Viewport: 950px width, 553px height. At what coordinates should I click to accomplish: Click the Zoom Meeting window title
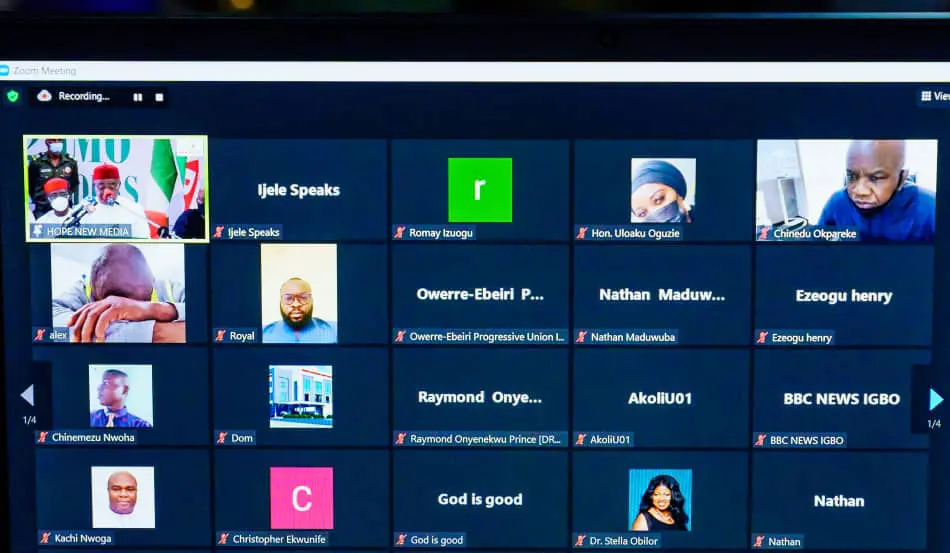[x=44, y=71]
